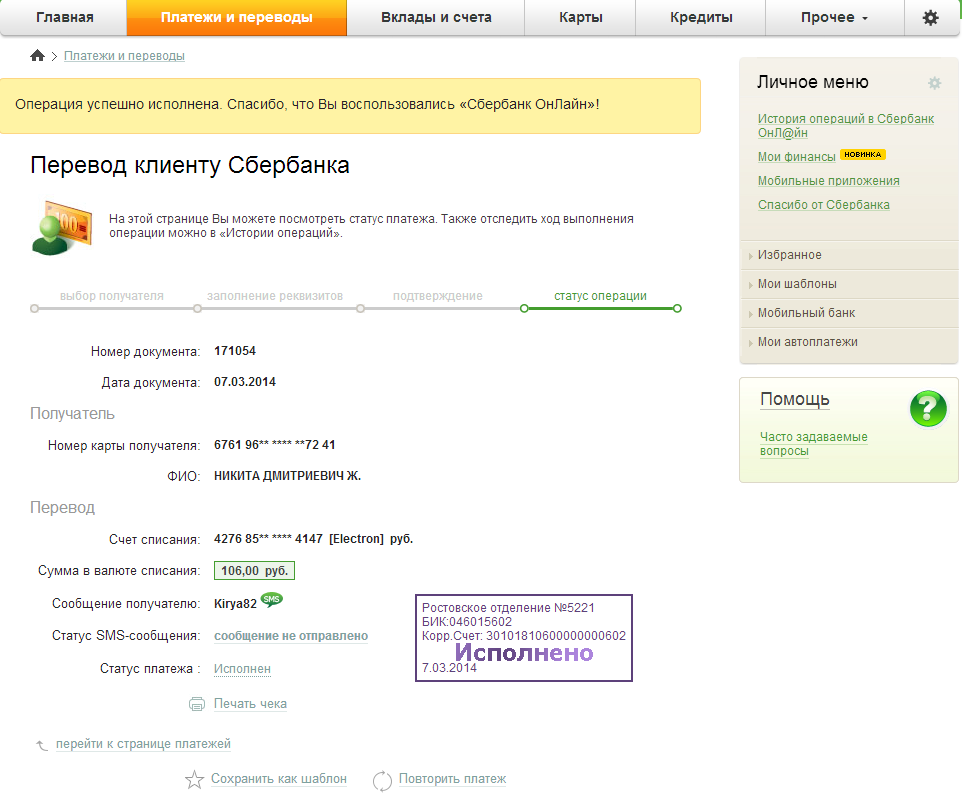The height and width of the screenshot is (795, 962).
Task: Click the transfer illustration with banknote icon
Action: tap(61, 227)
